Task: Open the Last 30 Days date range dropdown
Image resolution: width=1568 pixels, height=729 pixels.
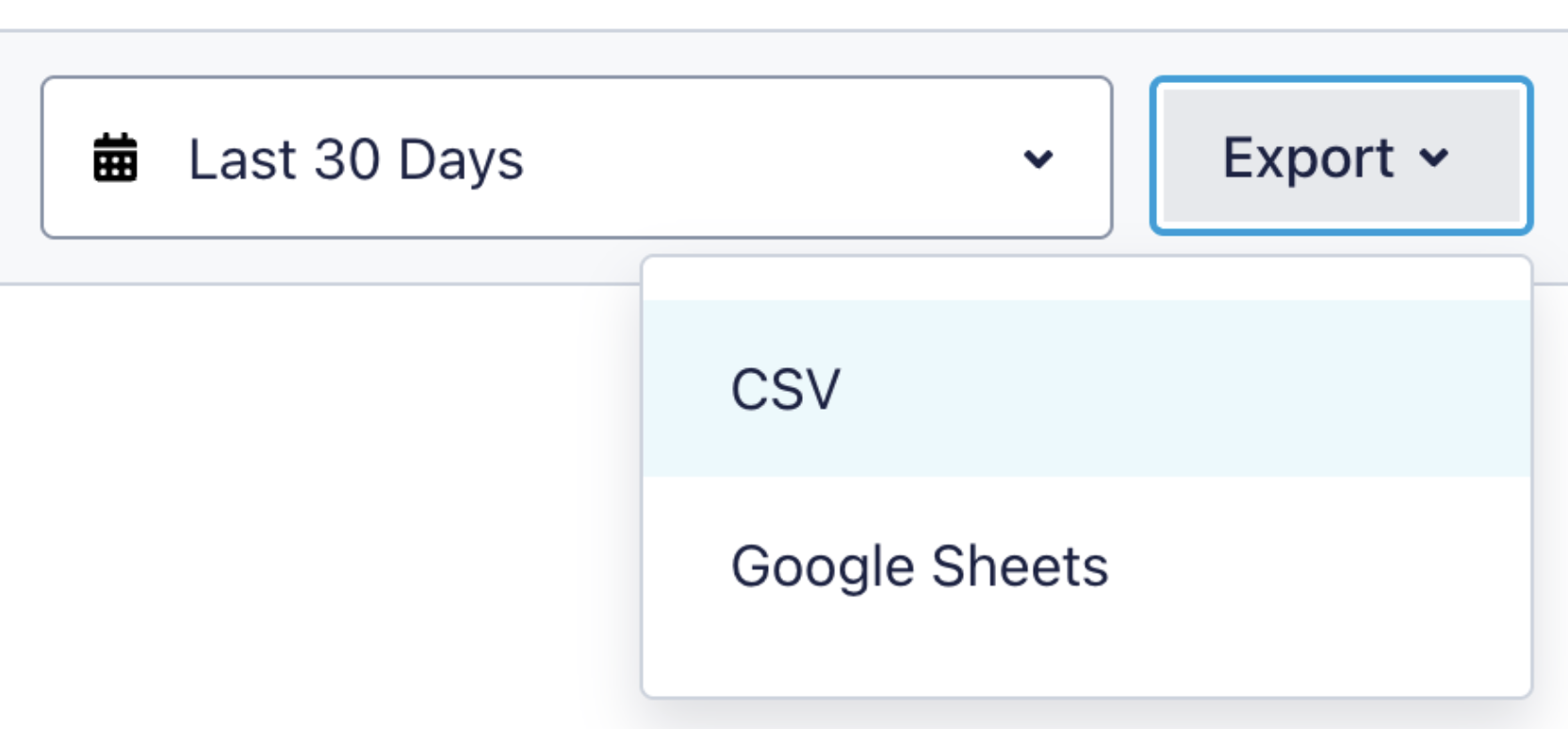Action: click(576, 157)
